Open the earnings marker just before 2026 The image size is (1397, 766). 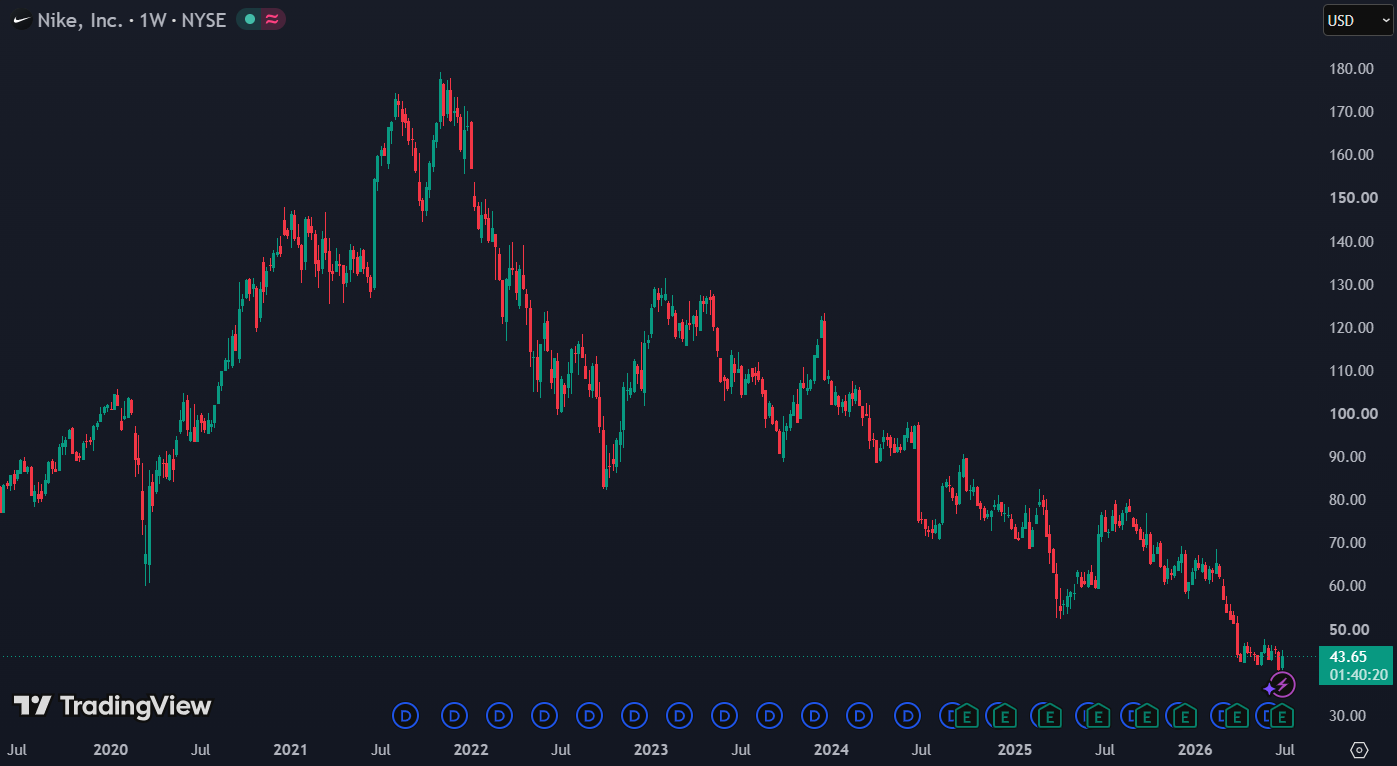point(1184,715)
